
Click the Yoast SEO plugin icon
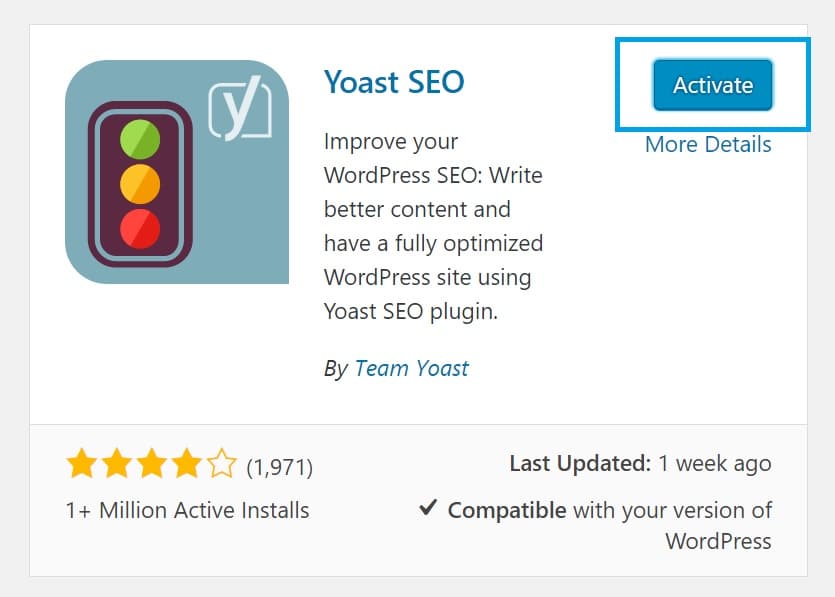(x=177, y=171)
